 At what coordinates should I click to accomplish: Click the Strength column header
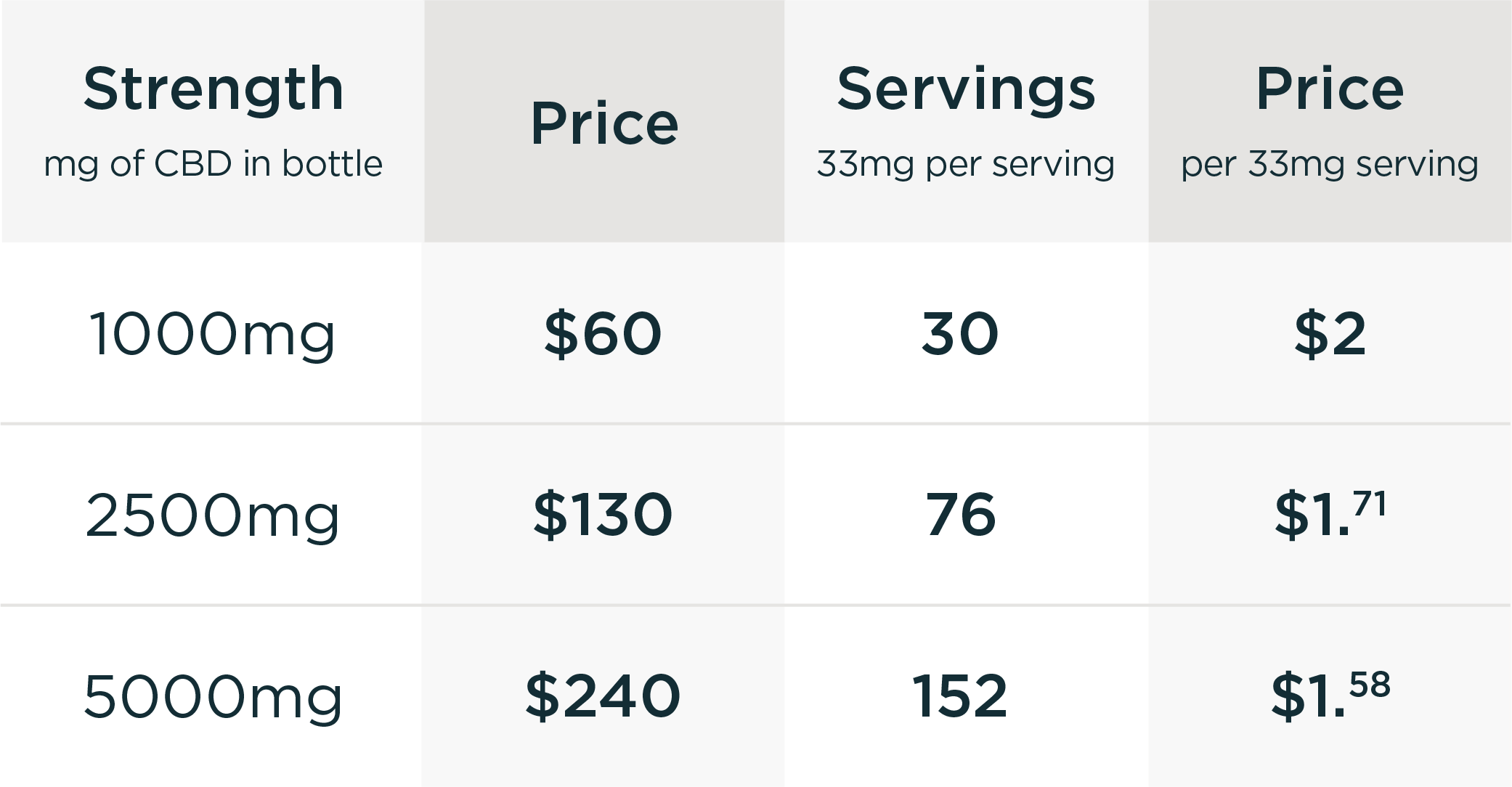(x=214, y=89)
